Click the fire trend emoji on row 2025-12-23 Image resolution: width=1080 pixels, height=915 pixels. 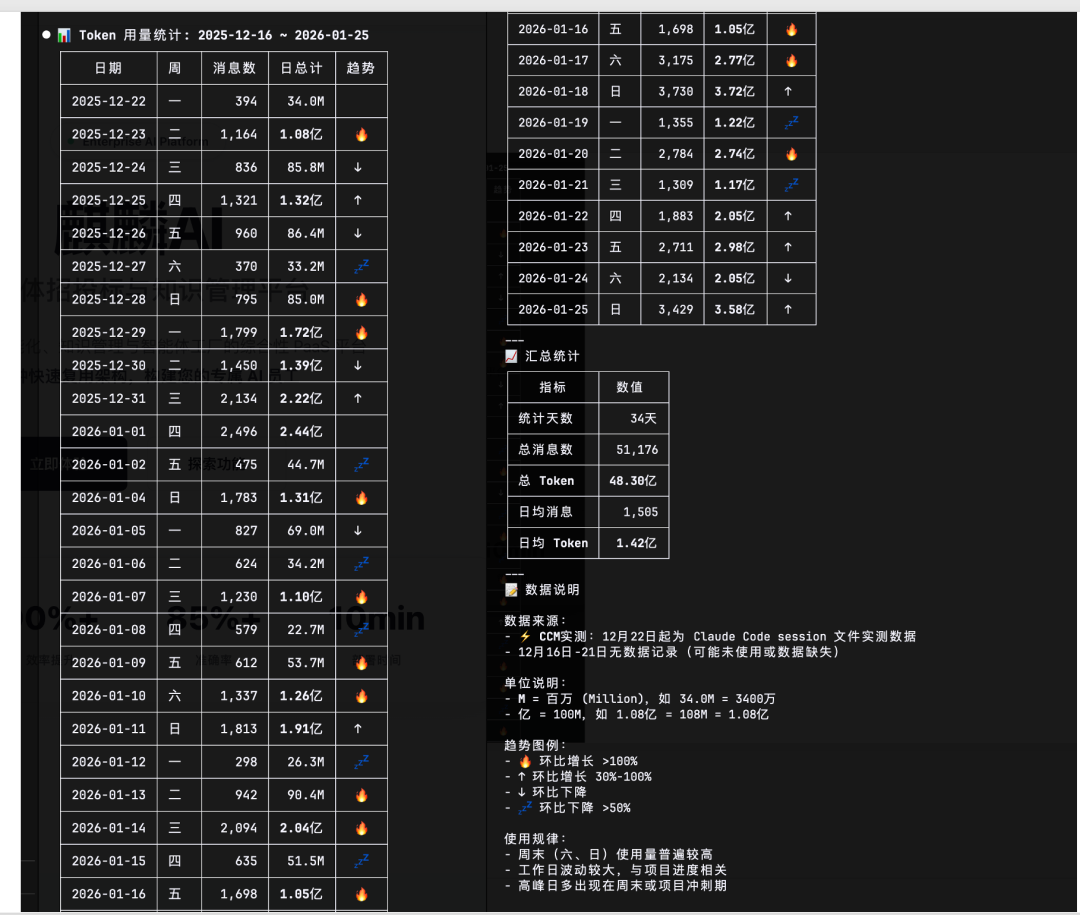point(360,134)
